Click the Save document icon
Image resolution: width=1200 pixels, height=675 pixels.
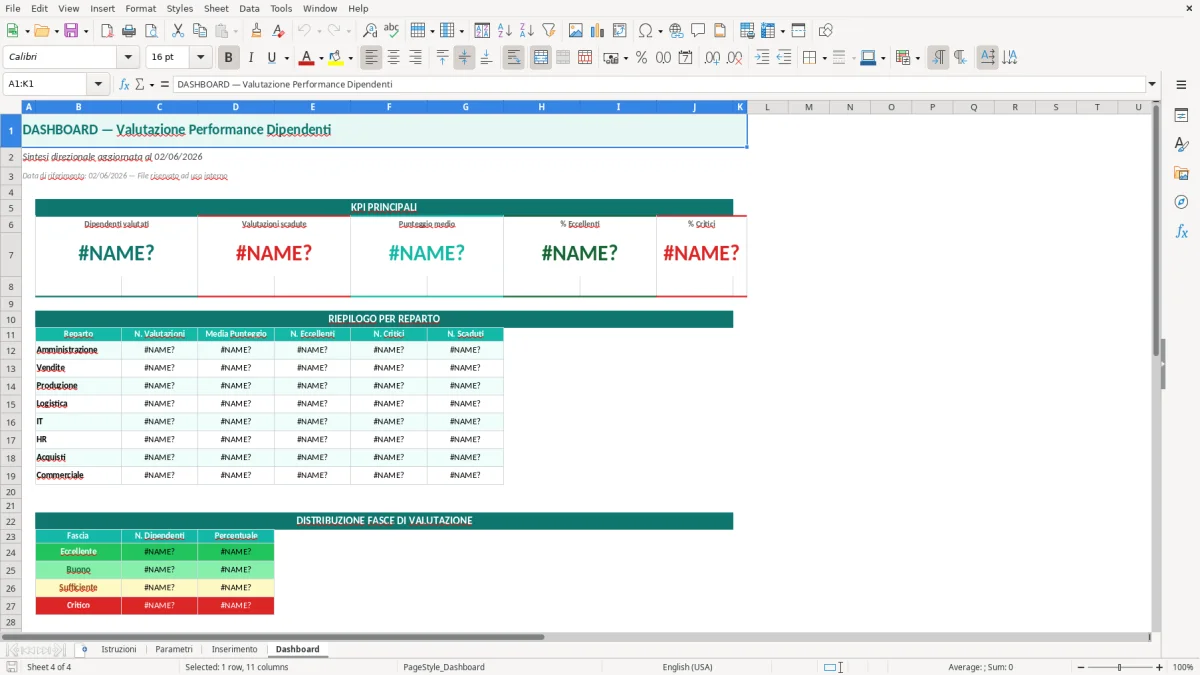70,31
